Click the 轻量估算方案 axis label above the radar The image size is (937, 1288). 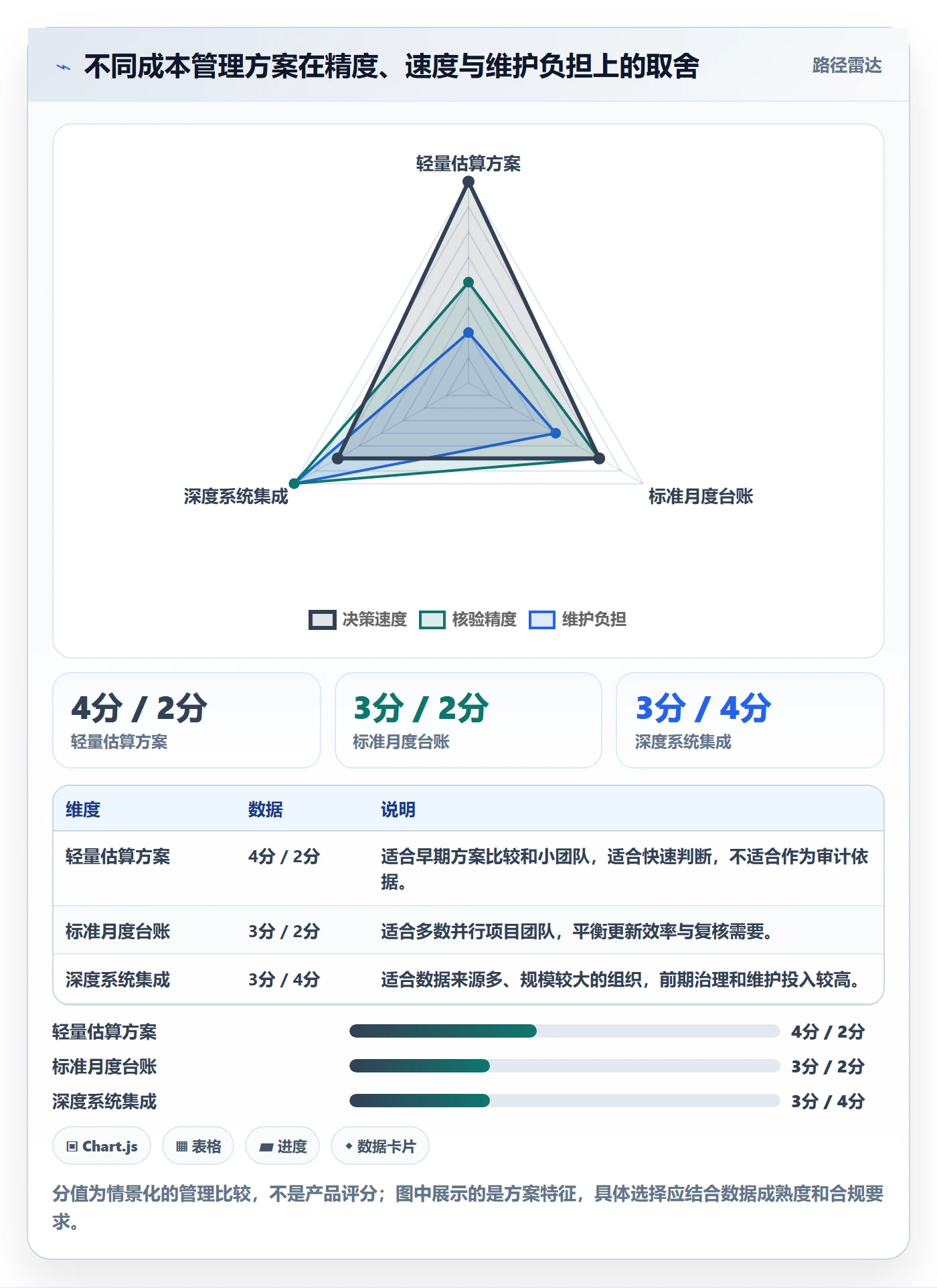468,164
